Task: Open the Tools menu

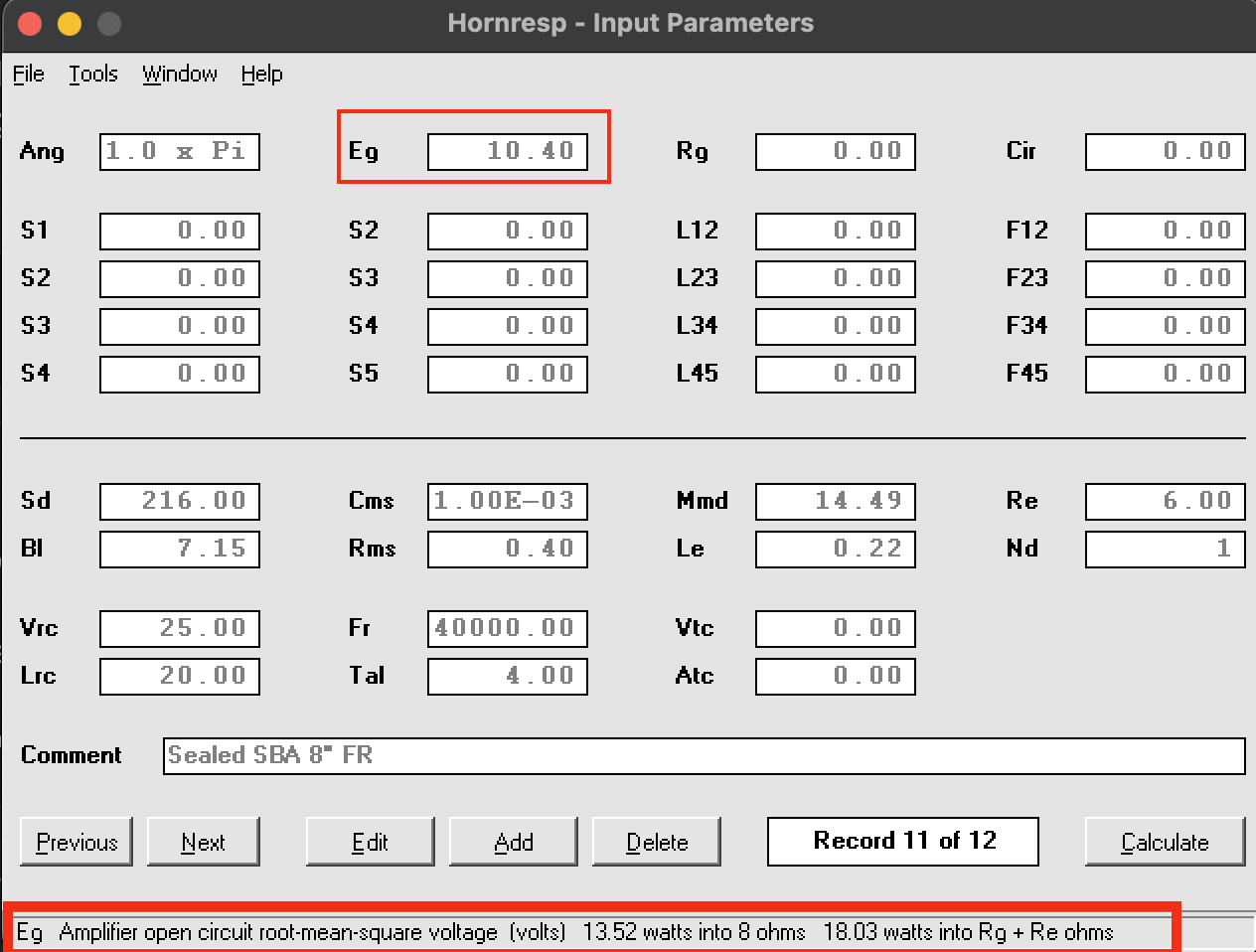Action: (x=93, y=75)
